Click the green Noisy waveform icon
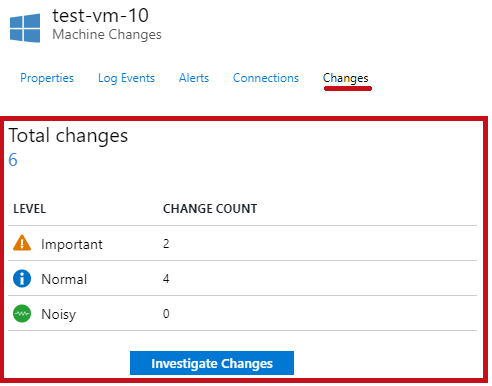The image size is (492, 386). pyautogui.click(x=22, y=314)
